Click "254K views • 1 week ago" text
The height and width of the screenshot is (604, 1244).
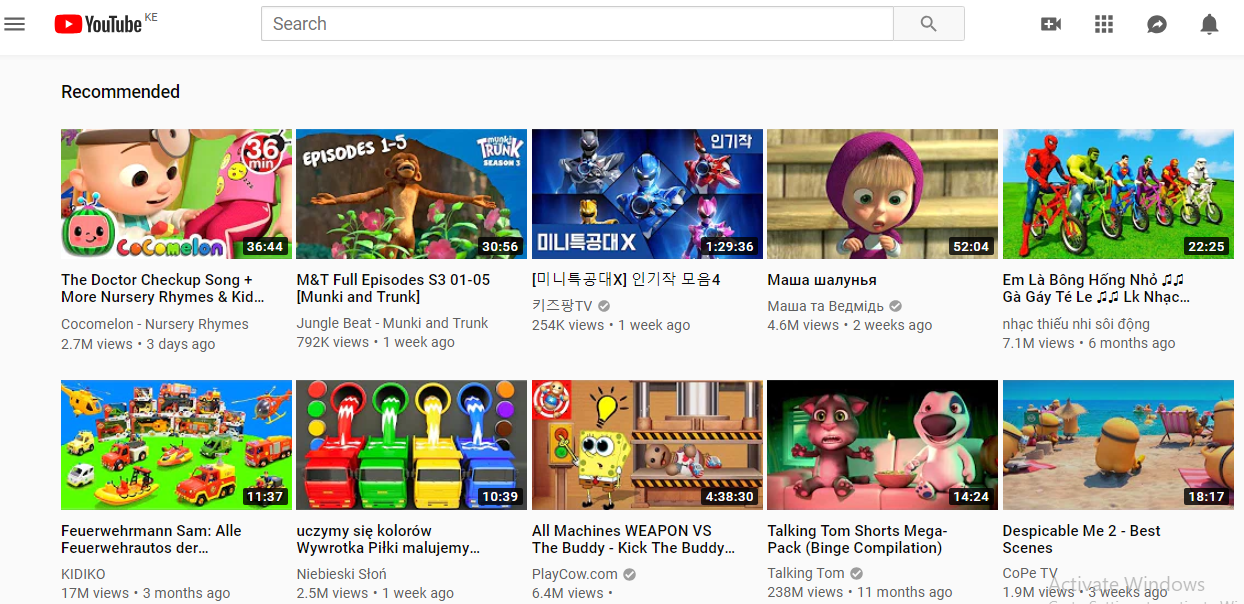pos(611,325)
